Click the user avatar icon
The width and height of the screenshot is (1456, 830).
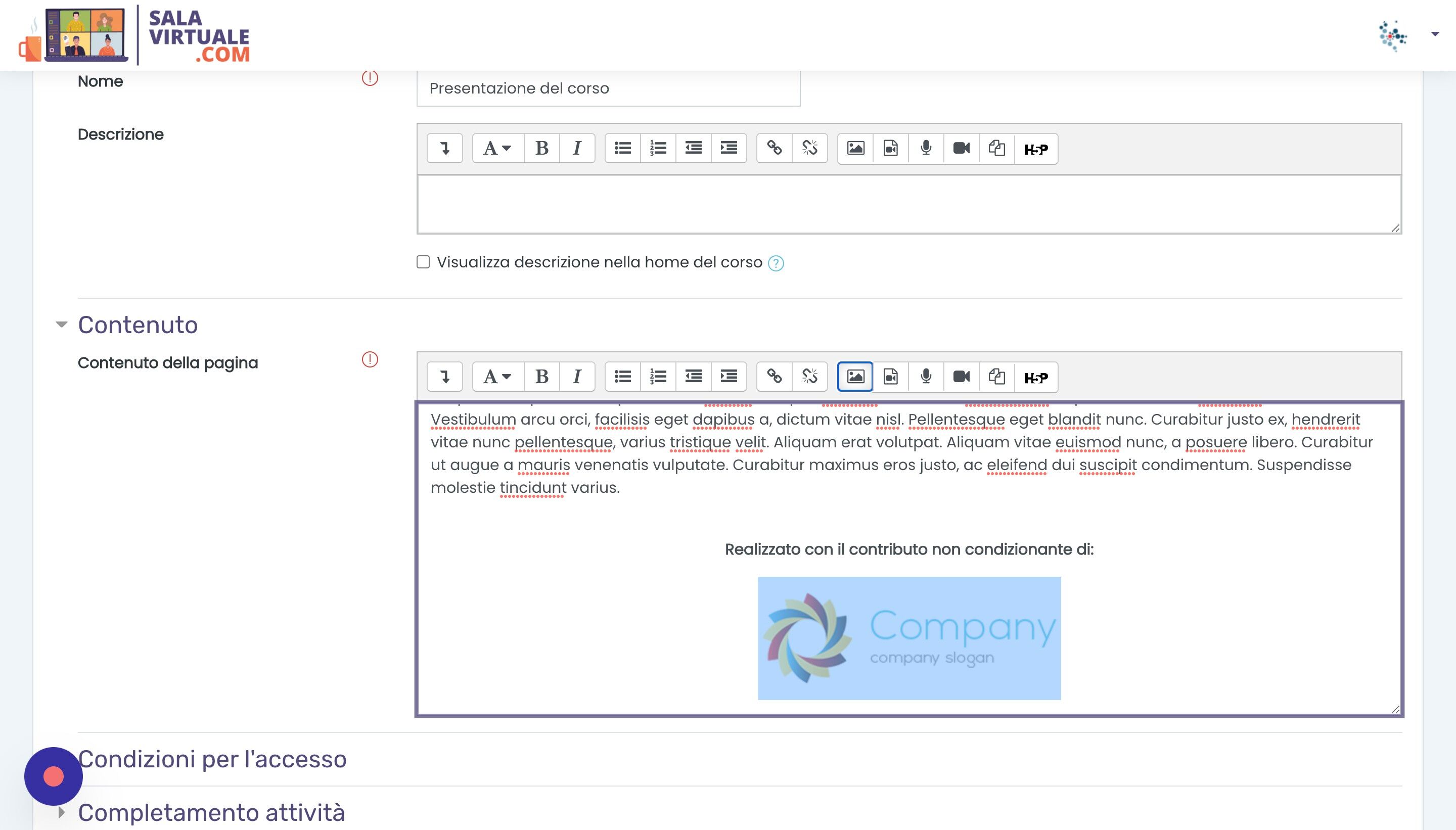(1393, 36)
